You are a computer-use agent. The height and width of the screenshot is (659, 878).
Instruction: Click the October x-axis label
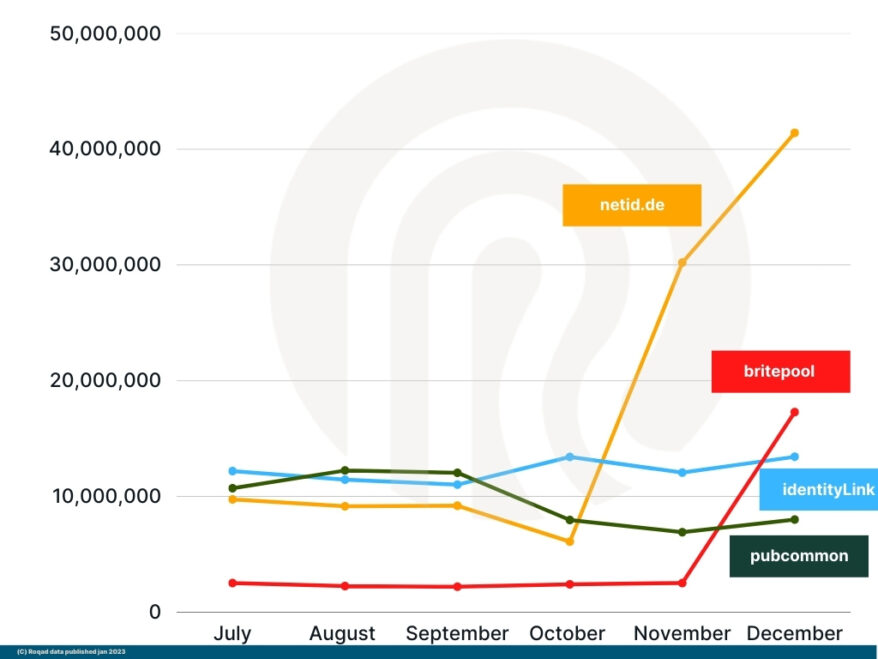567,634
